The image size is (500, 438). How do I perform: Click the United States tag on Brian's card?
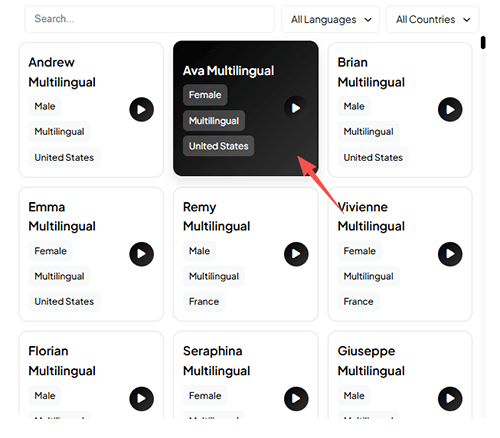coord(373,157)
